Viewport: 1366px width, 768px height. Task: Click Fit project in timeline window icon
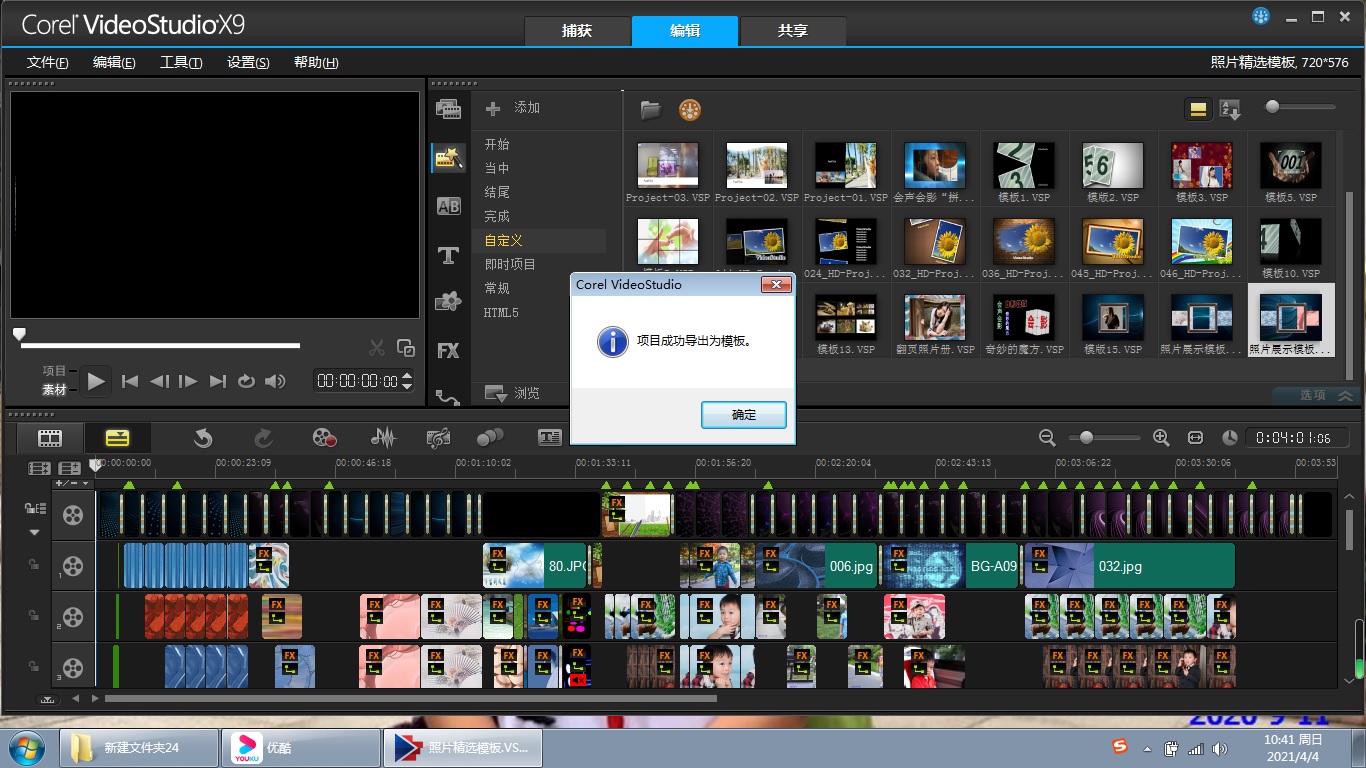[1195, 438]
